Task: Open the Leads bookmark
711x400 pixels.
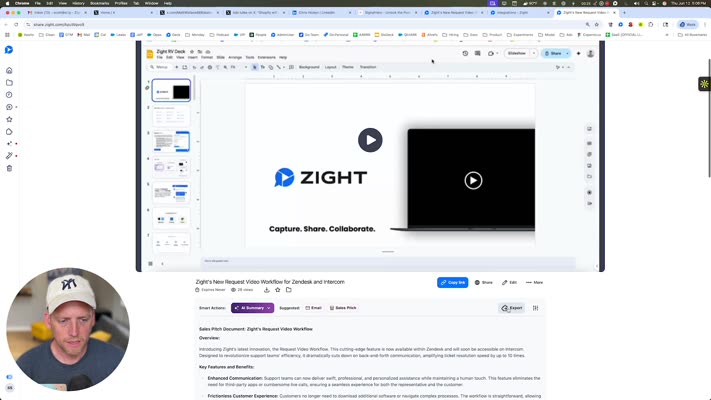Action: 117,34
